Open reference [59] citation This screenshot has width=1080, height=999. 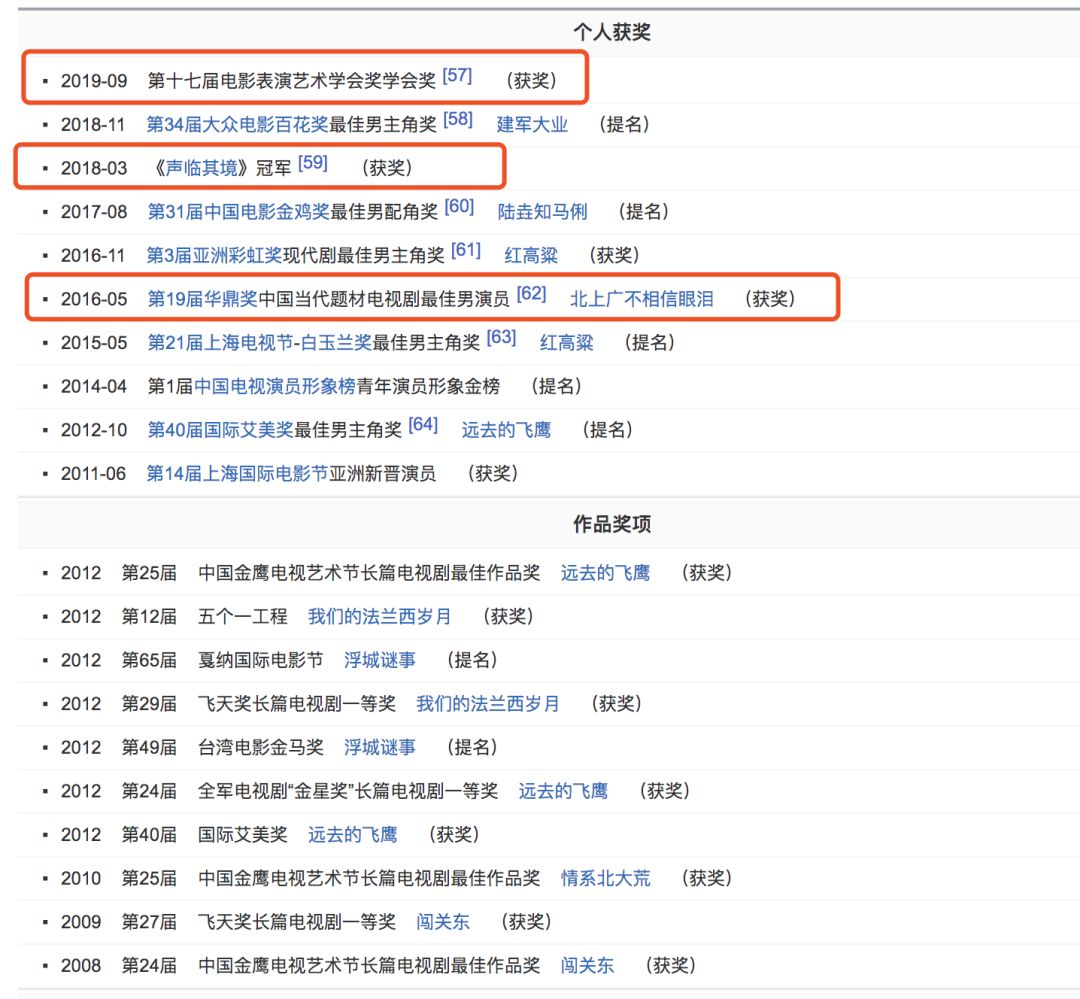click(313, 163)
